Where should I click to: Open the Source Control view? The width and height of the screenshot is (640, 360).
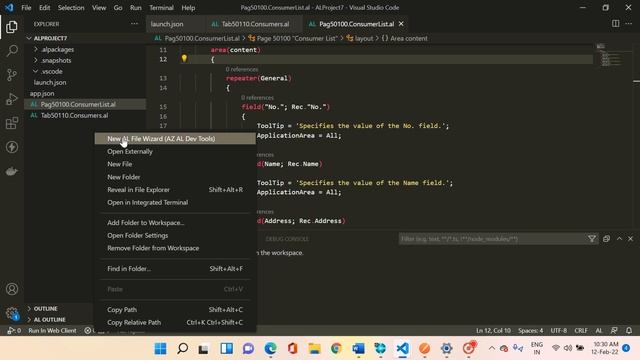click(x=12, y=75)
